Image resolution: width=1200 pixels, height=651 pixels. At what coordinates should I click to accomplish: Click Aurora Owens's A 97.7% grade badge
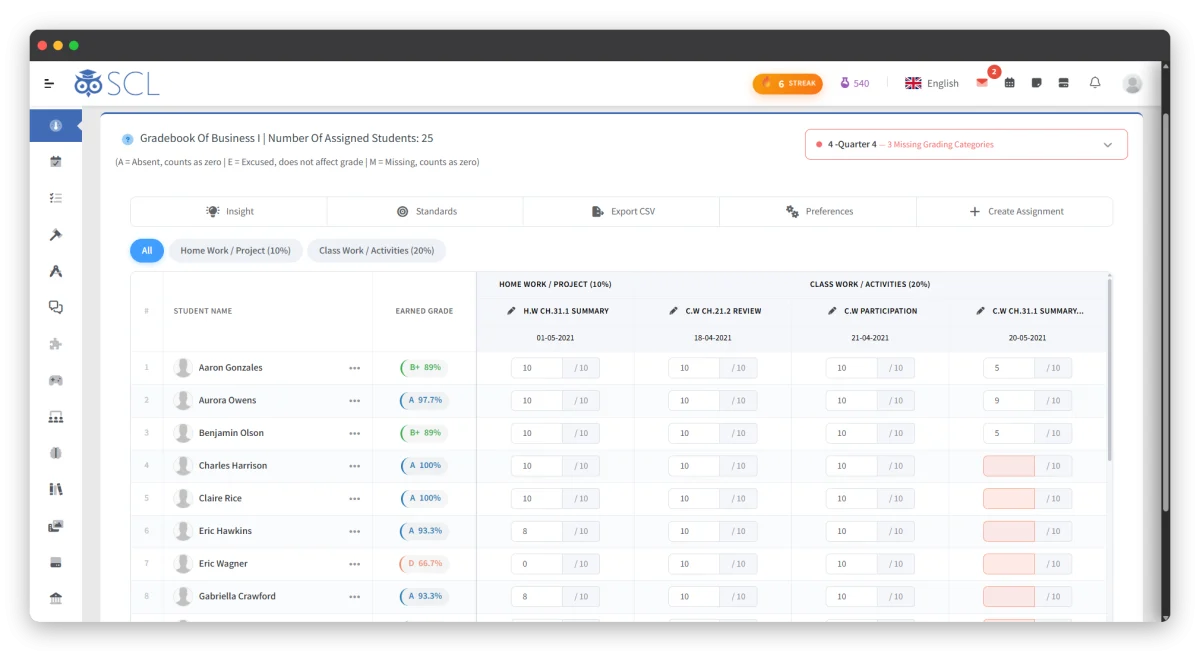point(424,401)
